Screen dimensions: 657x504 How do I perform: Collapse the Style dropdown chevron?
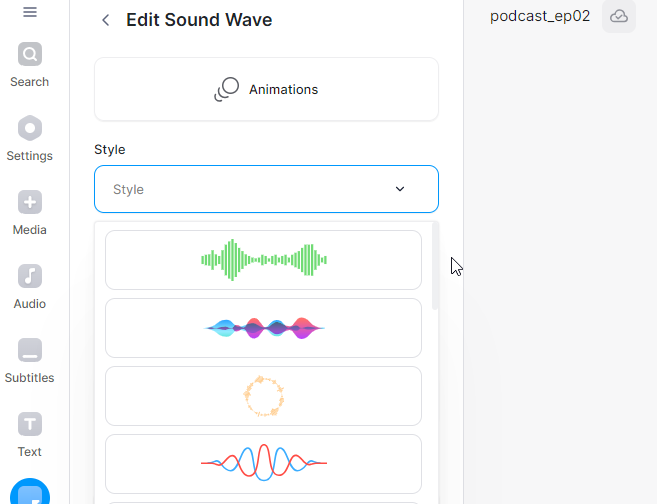pyautogui.click(x=400, y=189)
